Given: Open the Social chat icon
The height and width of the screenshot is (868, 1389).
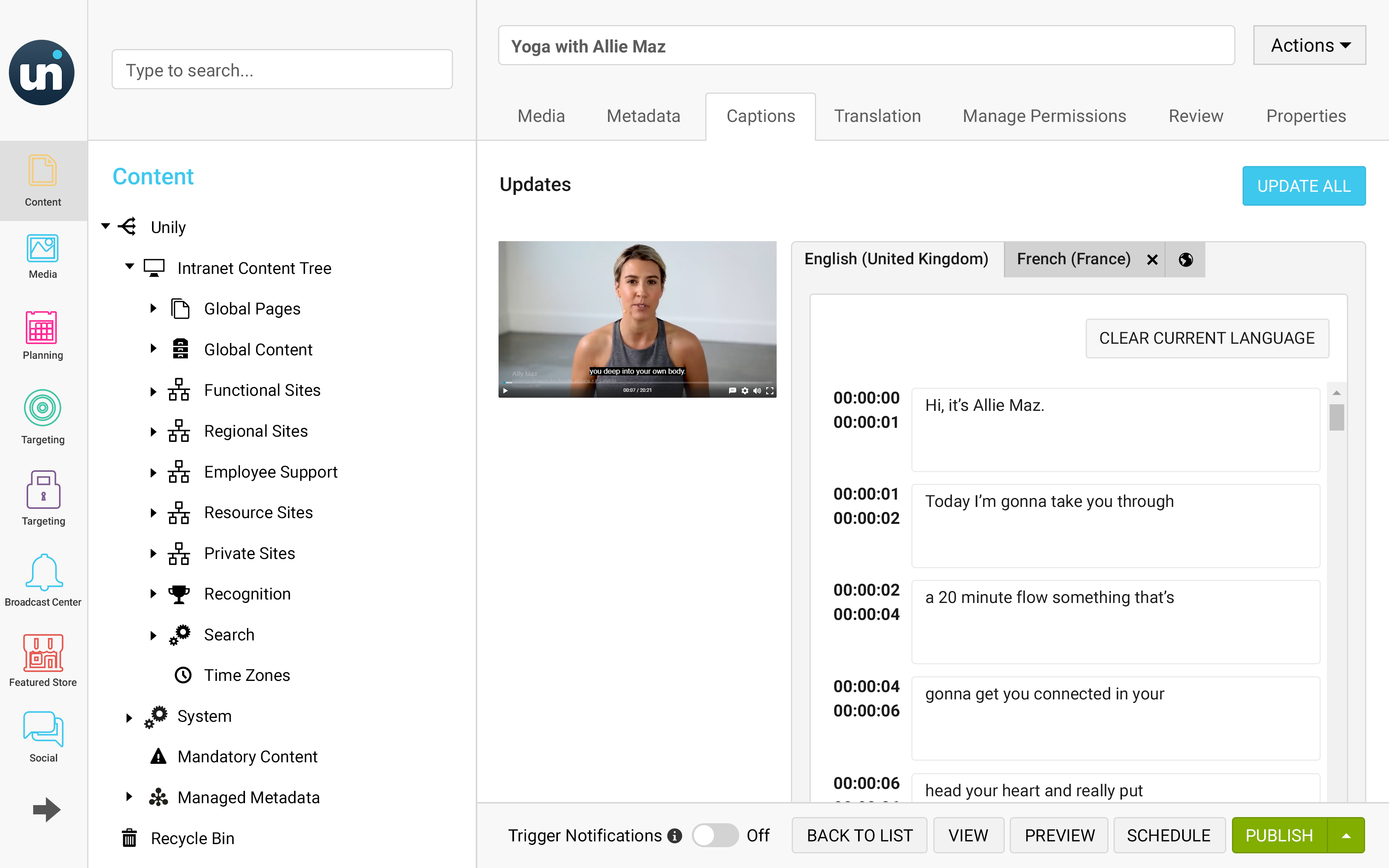Looking at the screenshot, I should (x=42, y=736).
